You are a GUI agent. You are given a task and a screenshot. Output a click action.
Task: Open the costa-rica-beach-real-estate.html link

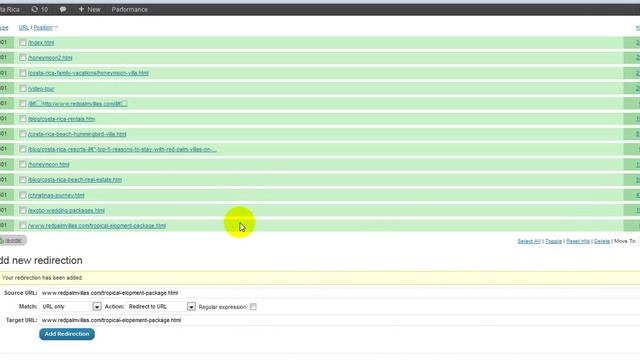point(75,180)
